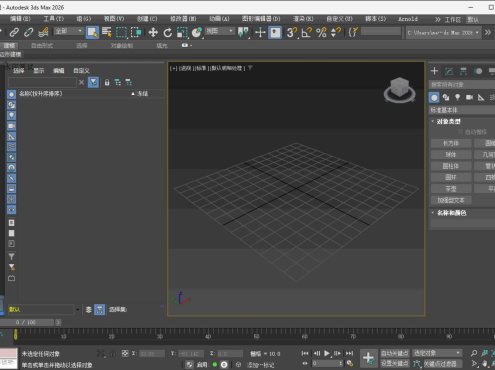Click Use Pivot Point Center icon

click(x=243, y=32)
